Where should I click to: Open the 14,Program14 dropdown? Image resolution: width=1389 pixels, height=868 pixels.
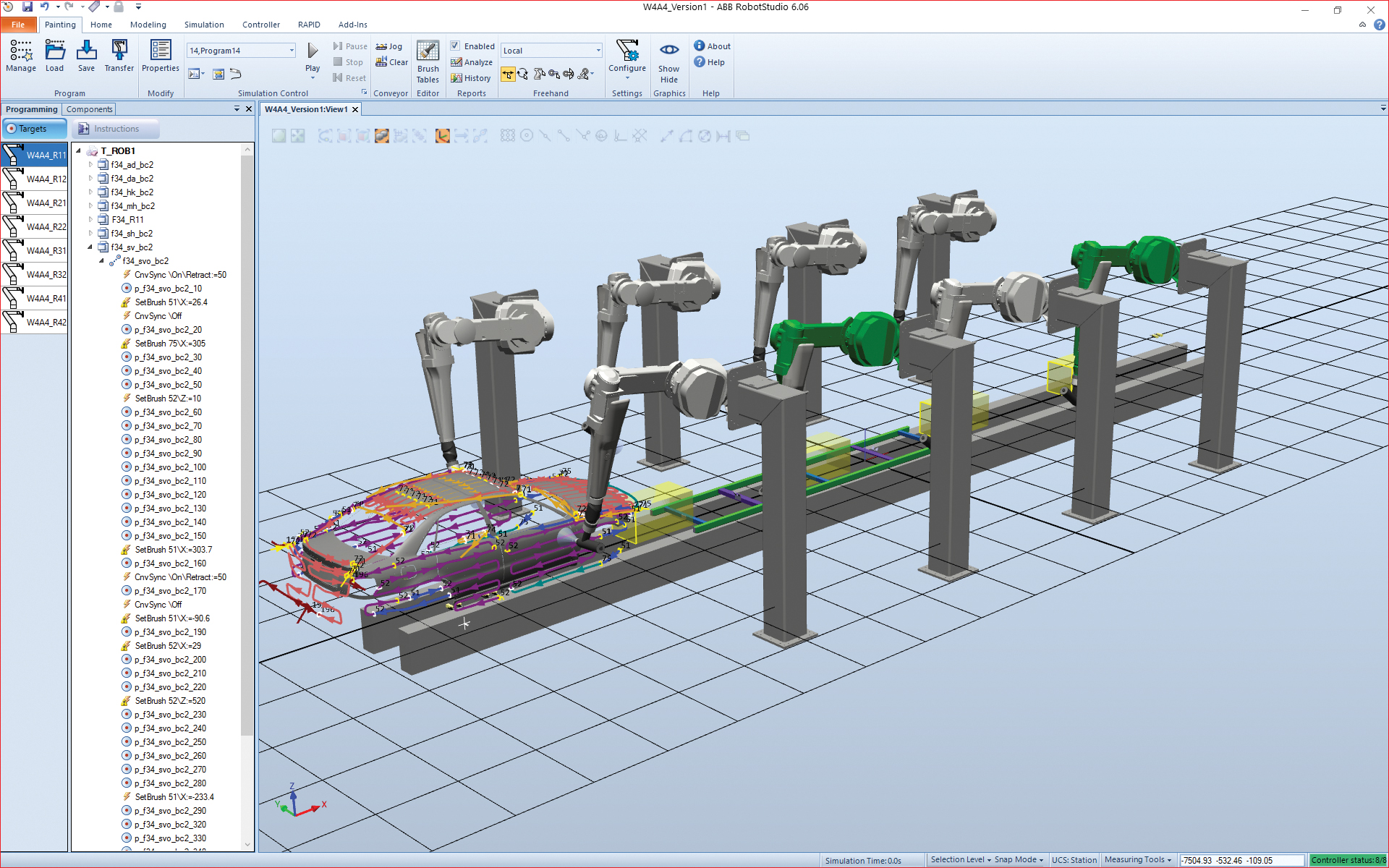[292, 51]
